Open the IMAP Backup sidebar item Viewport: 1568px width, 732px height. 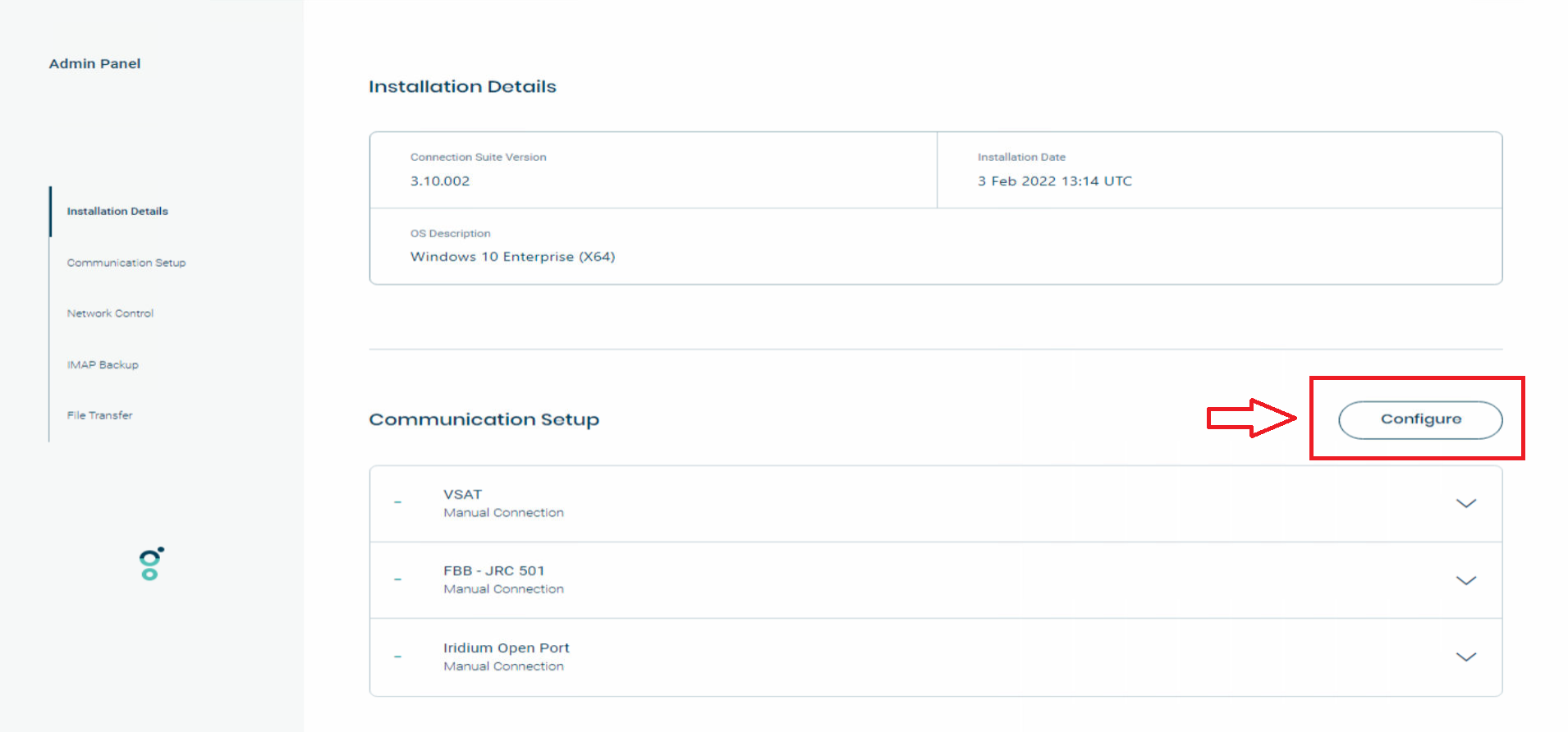(103, 364)
